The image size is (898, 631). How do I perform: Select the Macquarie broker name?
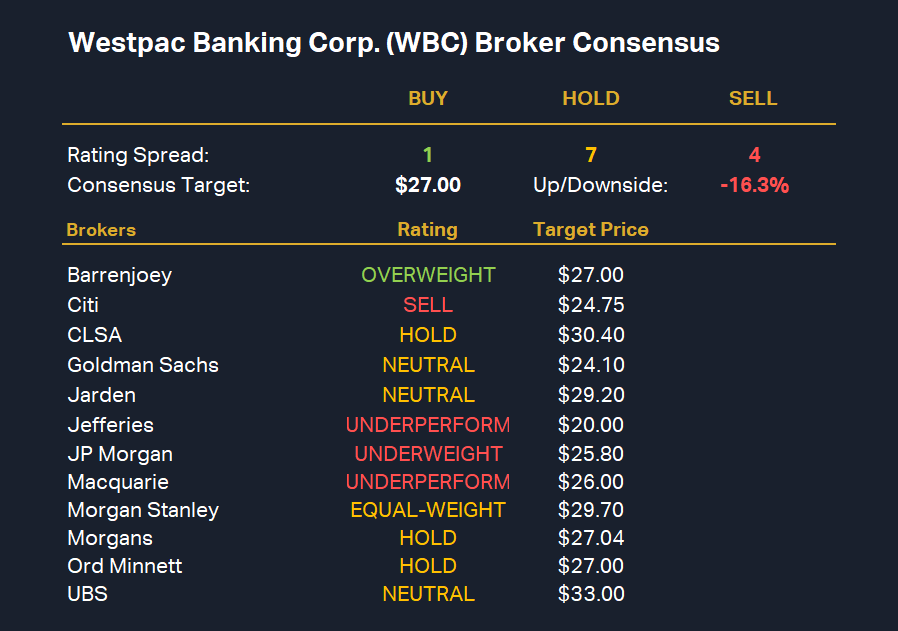(x=118, y=482)
